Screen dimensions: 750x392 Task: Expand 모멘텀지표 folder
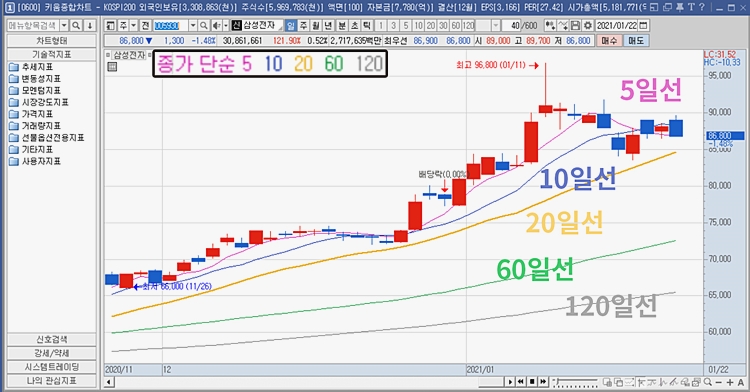(x=34, y=90)
